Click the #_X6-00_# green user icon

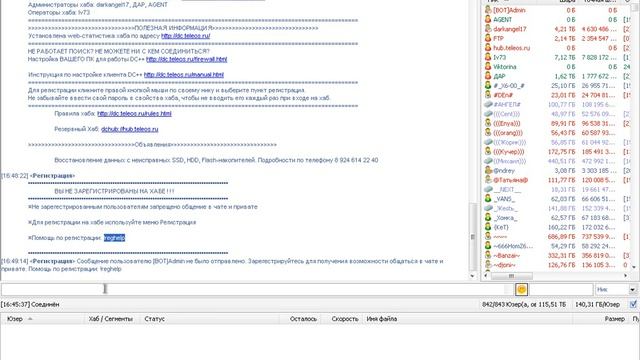click(488, 85)
